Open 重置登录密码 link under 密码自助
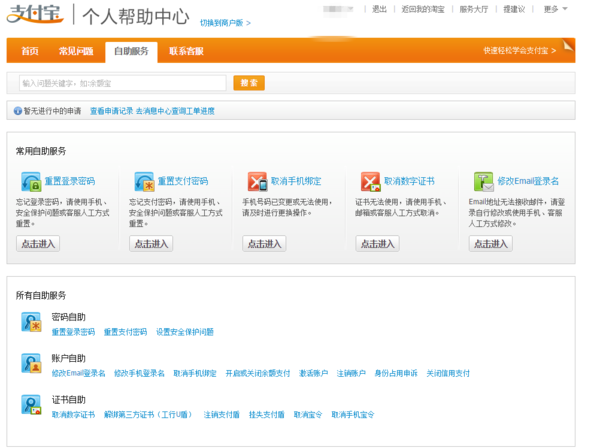Screen dimensions: 600x448 point(73,332)
